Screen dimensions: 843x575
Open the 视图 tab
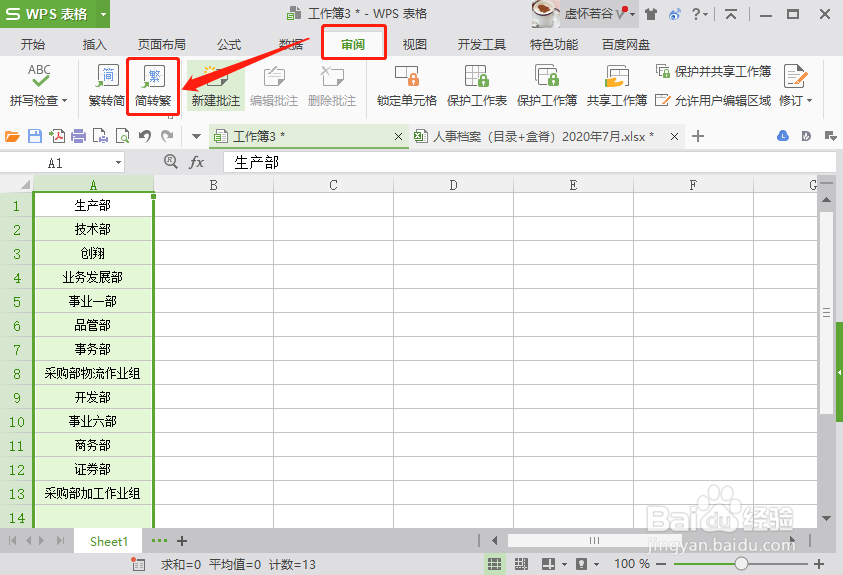pos(415,45)
